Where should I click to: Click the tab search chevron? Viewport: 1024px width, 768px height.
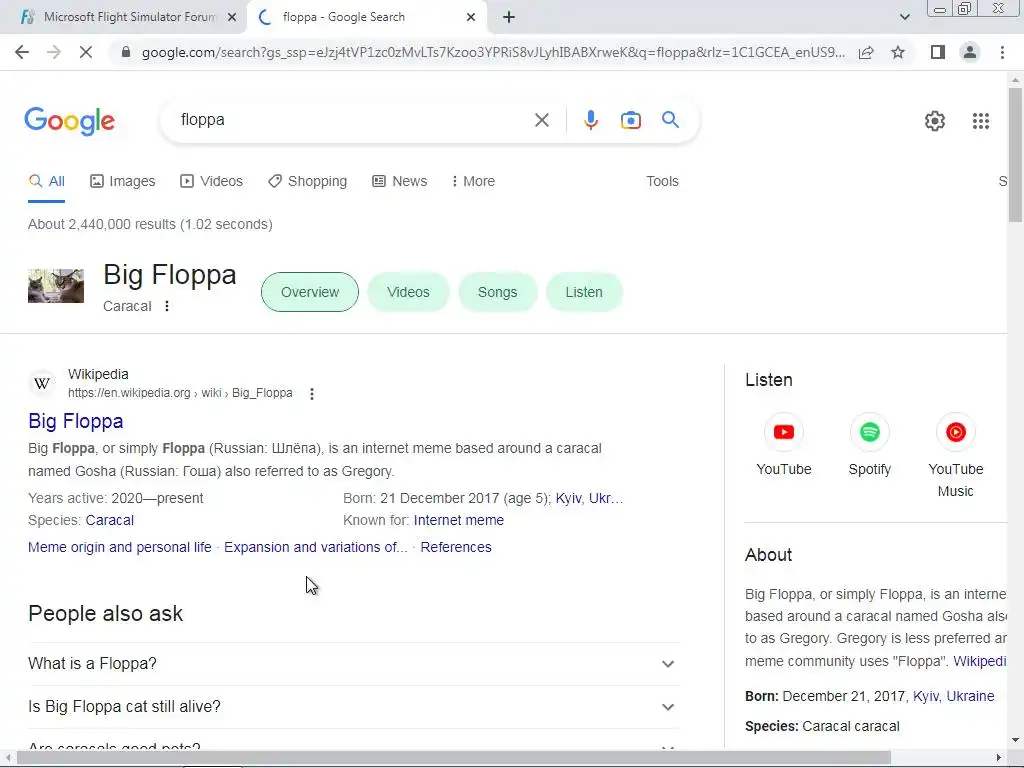point(904,17)
